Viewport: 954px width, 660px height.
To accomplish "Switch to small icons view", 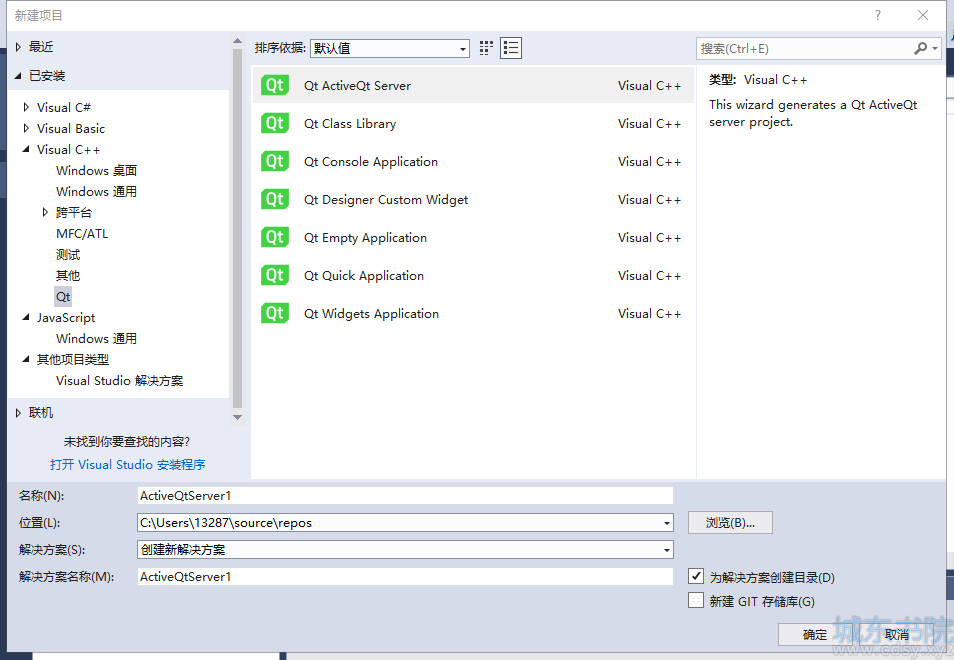I will [x=486, y=48].
